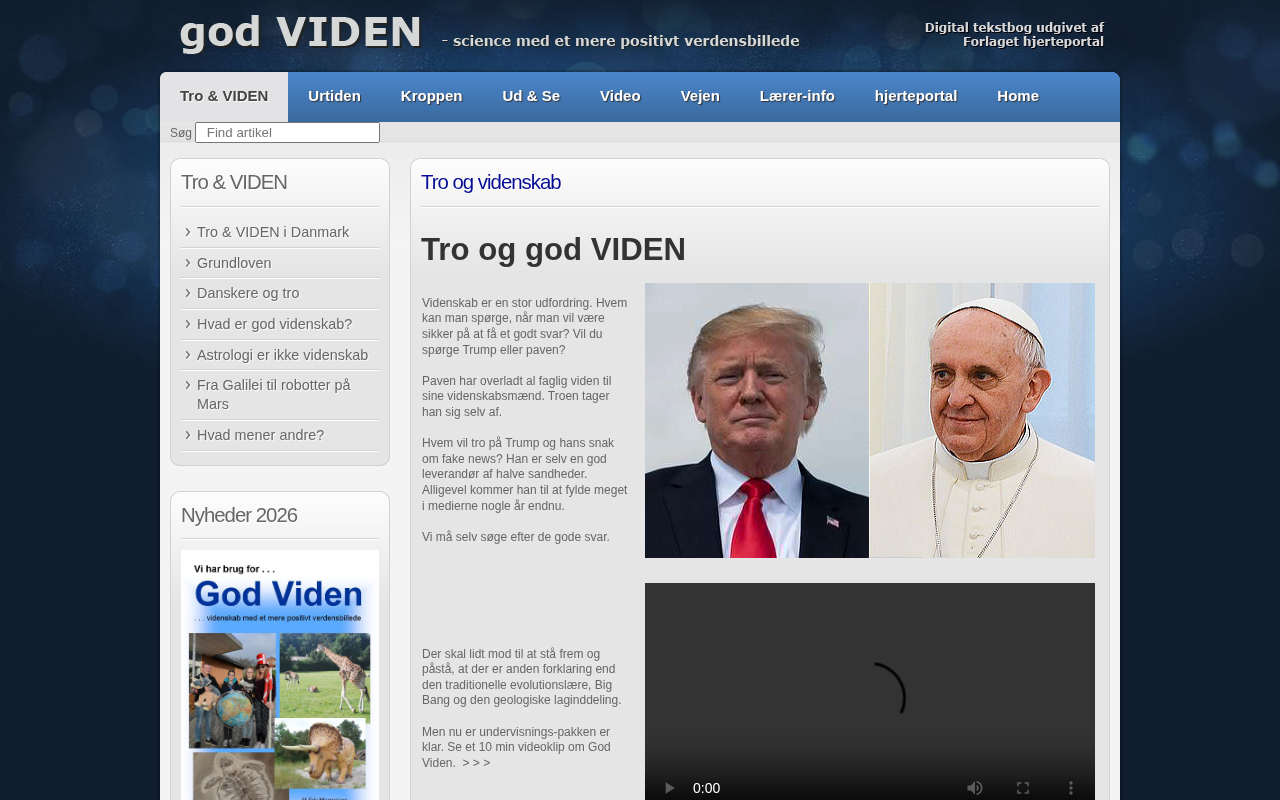Open the Grundloven sidebar link
1280x800 pixels.
coord(234,263)
